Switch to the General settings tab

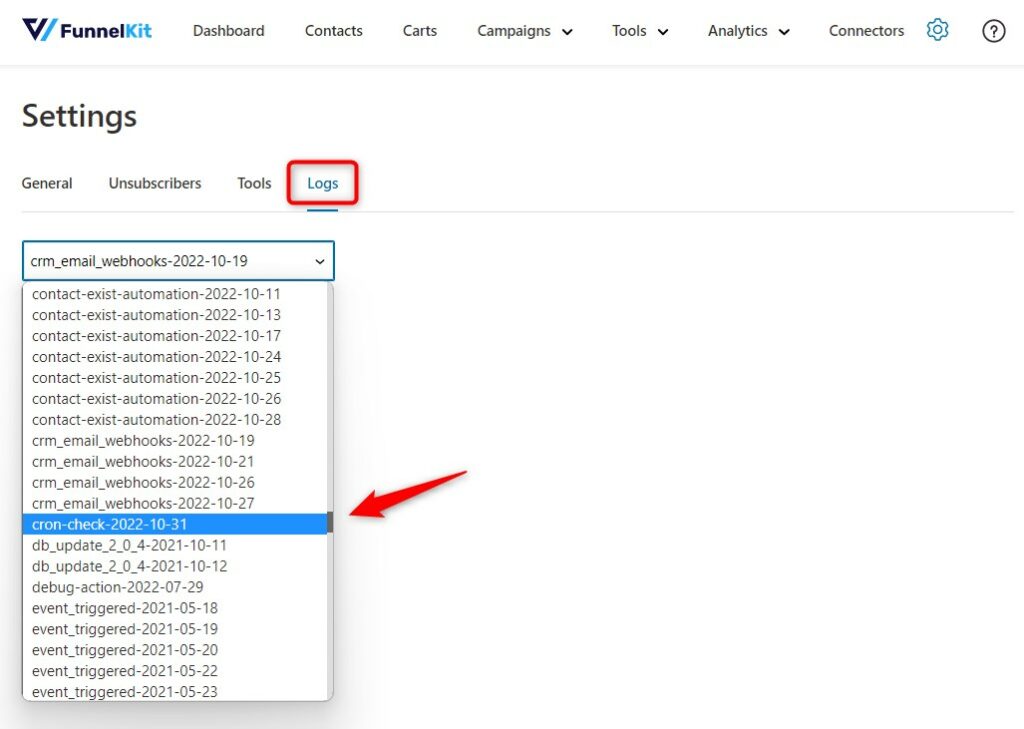click(x=47, y=183)
